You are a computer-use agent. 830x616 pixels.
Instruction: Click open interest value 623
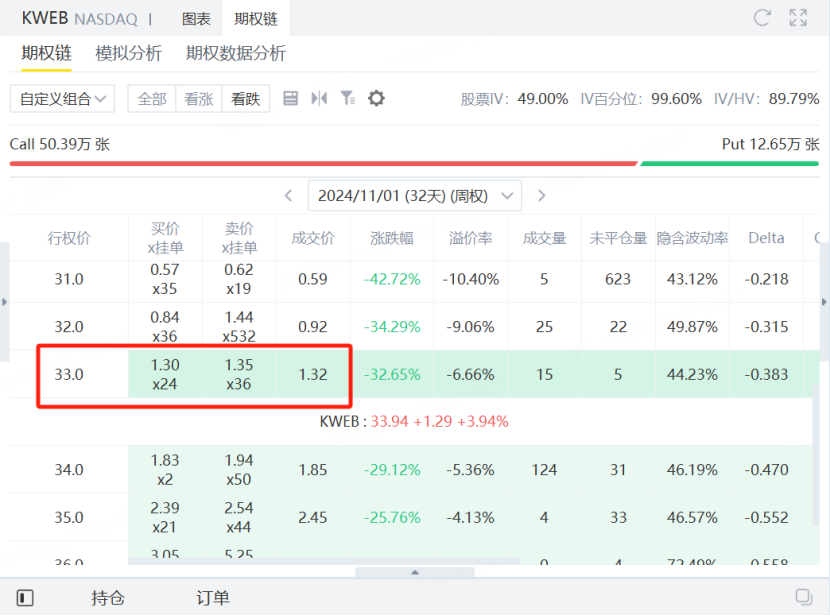point(618,279)
